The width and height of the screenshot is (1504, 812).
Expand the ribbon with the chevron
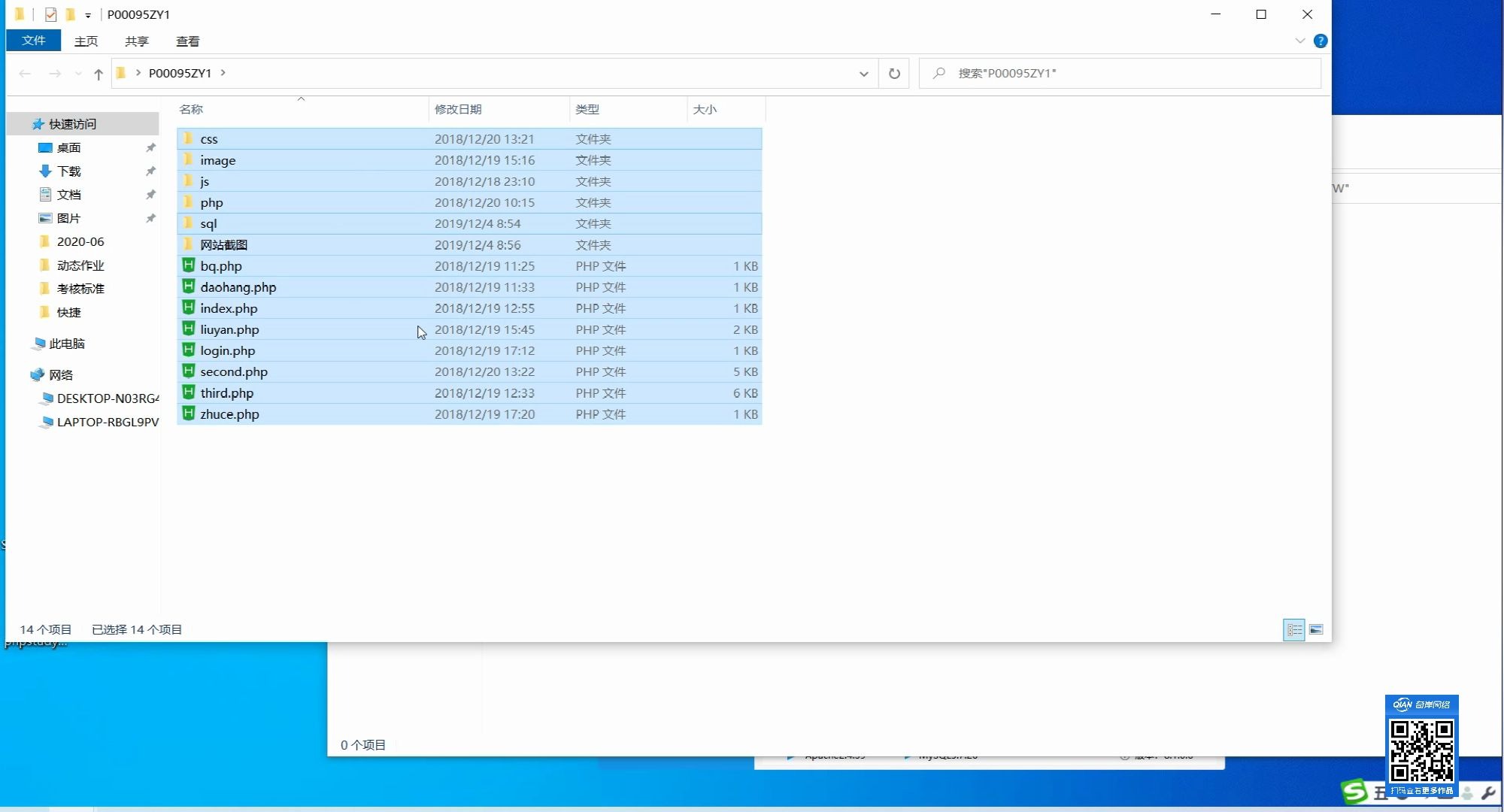(x=1299, y=41)
